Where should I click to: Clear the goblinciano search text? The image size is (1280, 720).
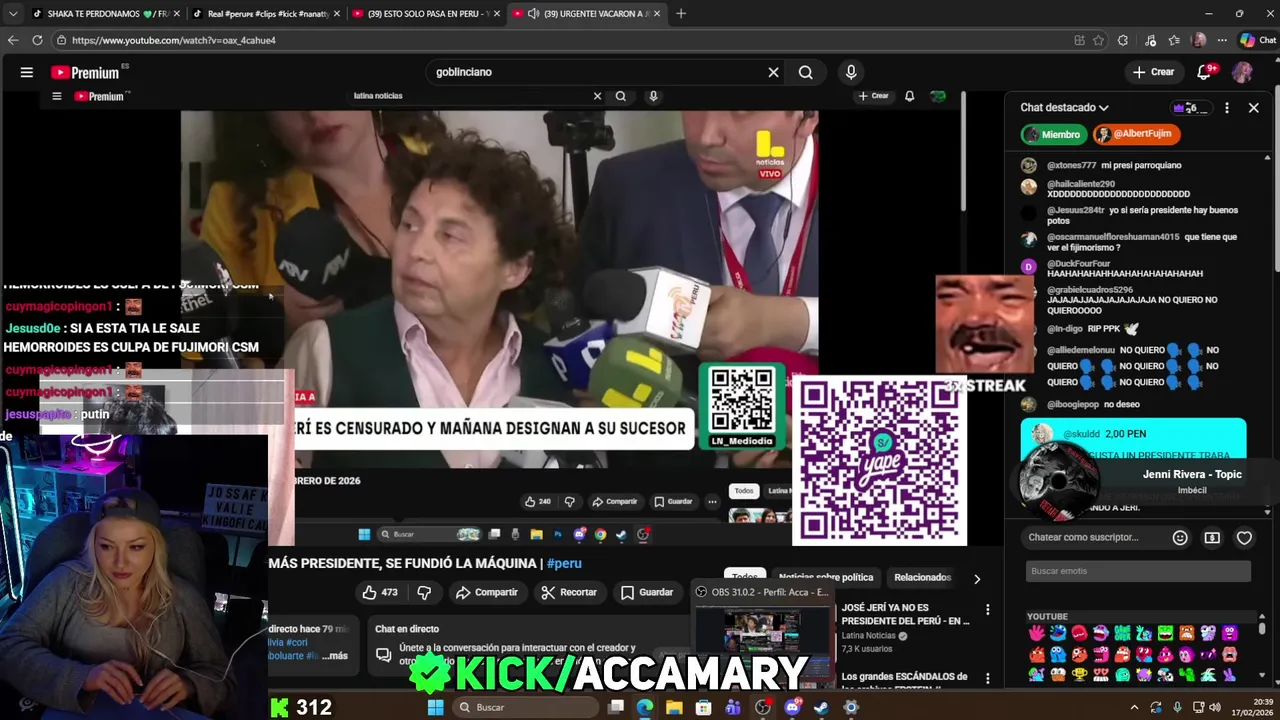tap(773, 72)
